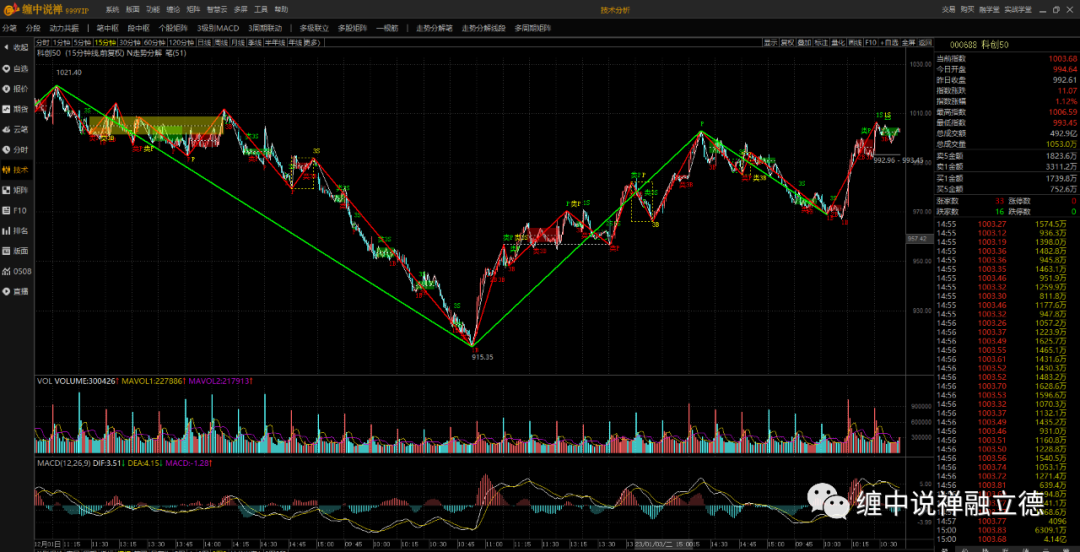Switch to the 5分钟 period tab
Screen dimensions: 1080x552
(83, 42)
